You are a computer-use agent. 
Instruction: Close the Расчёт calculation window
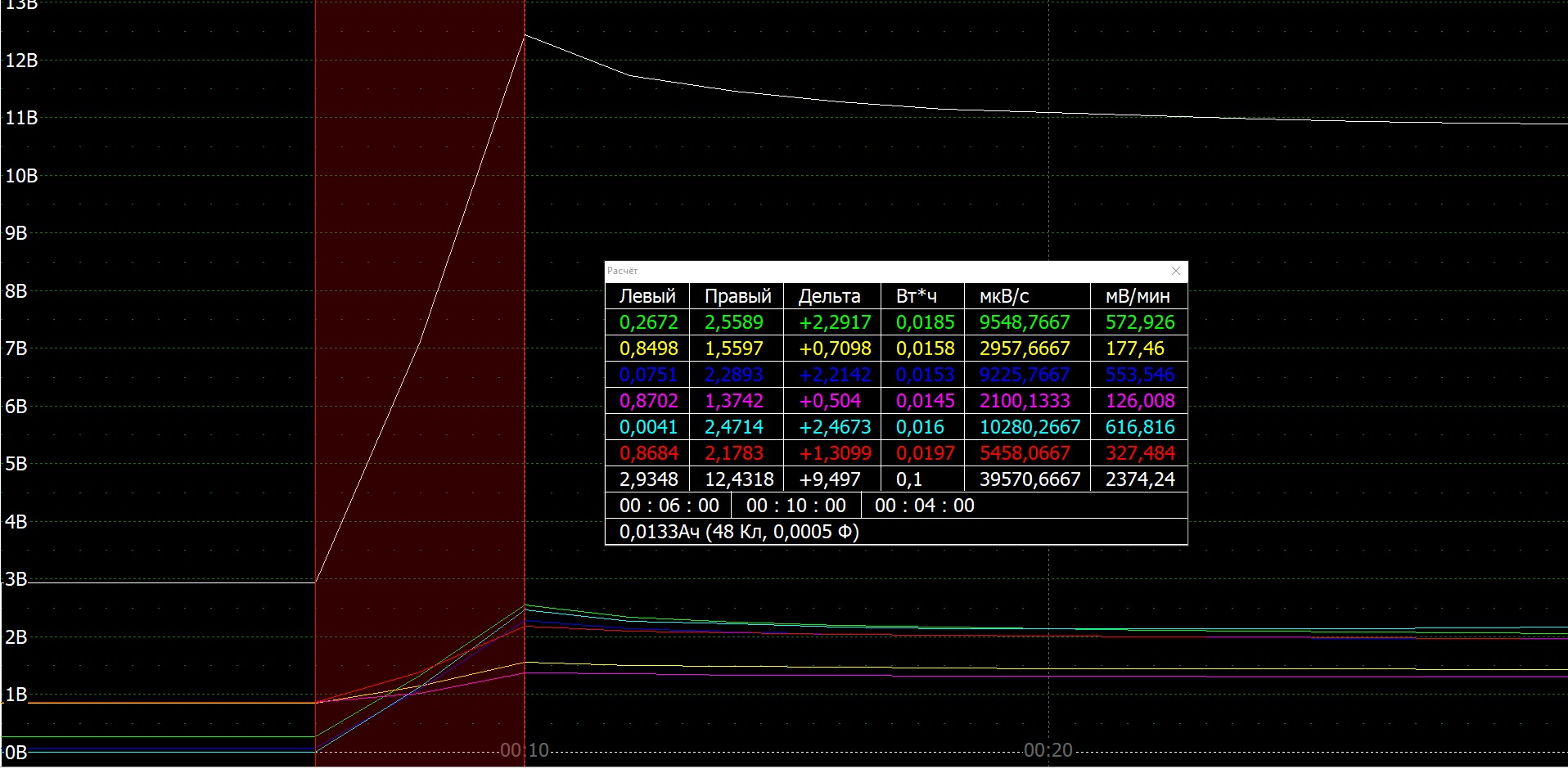tap(1176, 271)
